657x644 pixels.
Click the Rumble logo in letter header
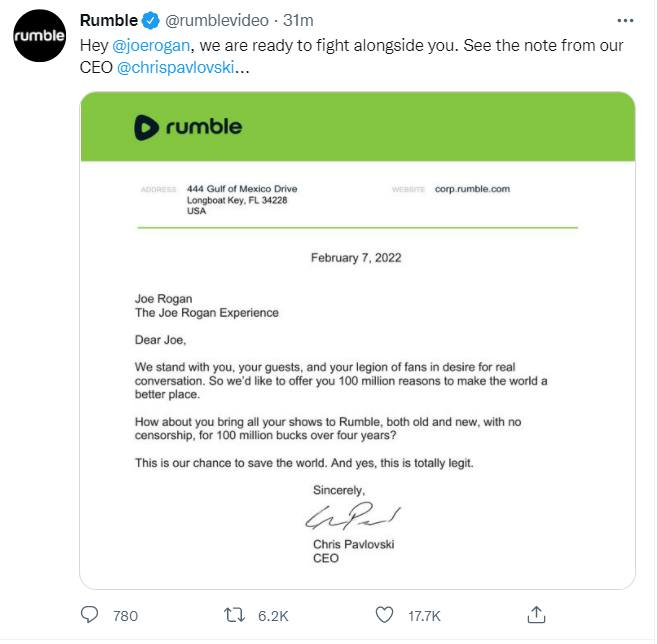[188, 127]
